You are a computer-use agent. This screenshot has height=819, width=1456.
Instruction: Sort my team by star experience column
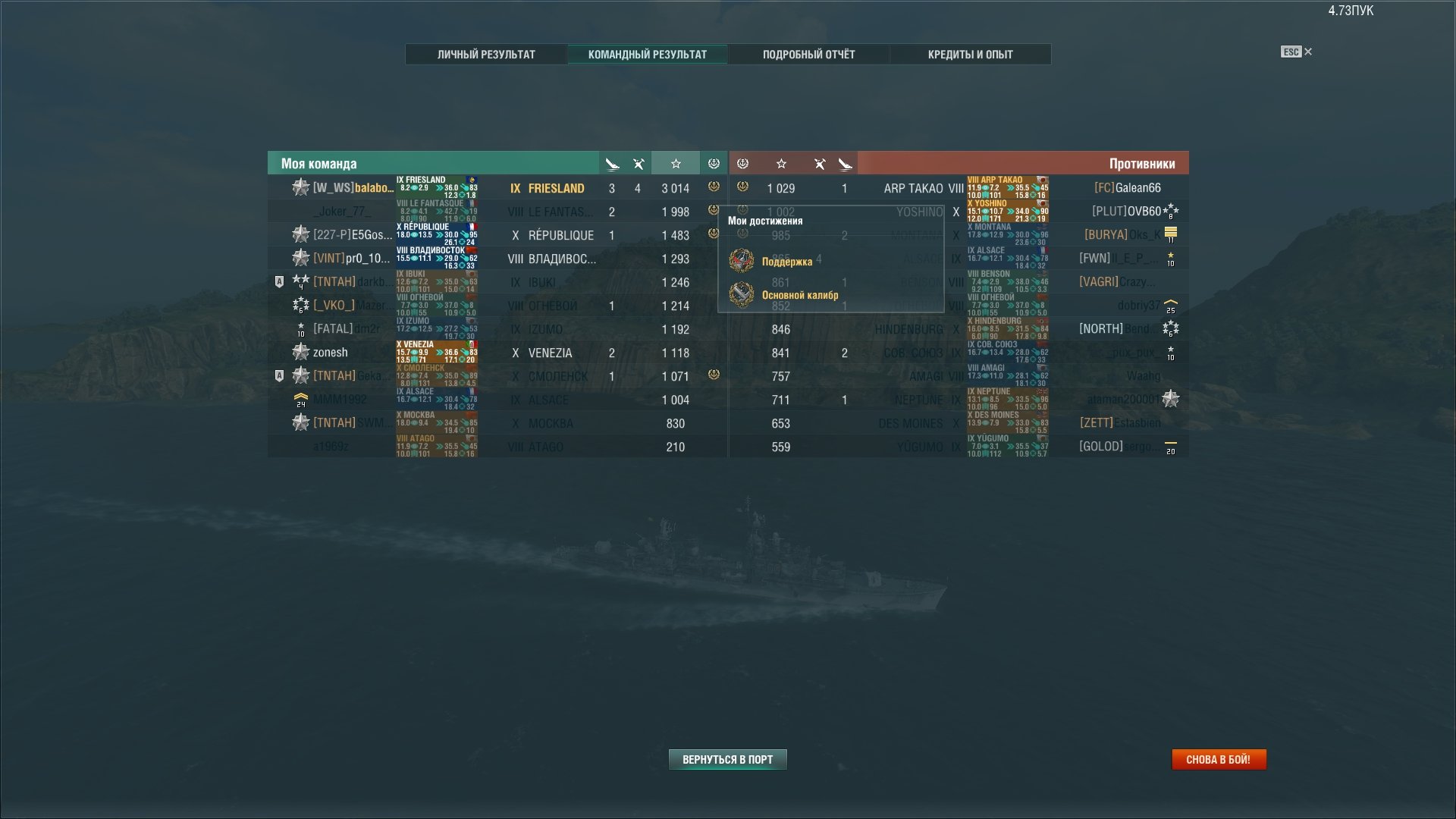pos(676,164)
